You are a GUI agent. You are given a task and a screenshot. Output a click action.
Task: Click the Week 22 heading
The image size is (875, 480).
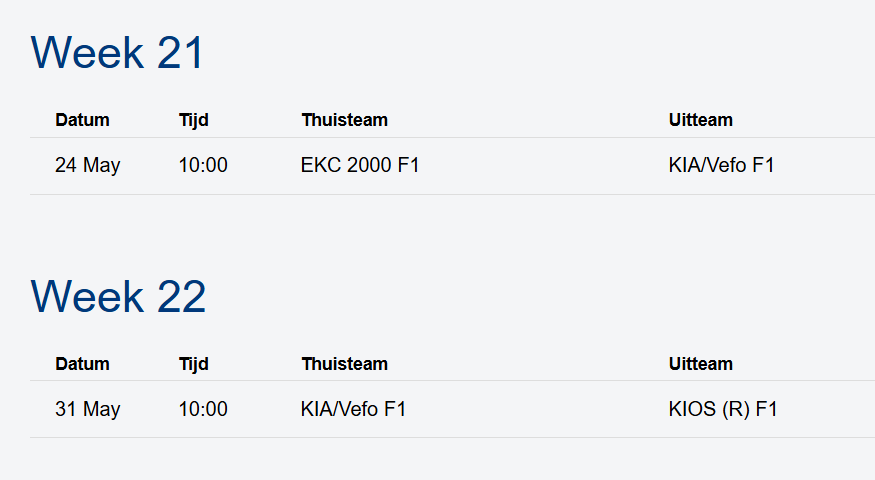coord(118,296)
